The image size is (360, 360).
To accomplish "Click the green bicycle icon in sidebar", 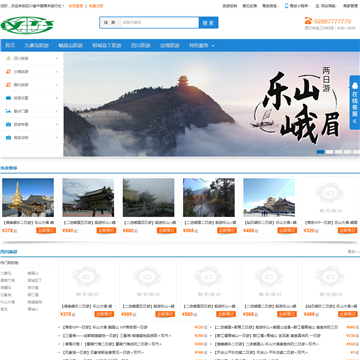I will (x=8, y=58).
